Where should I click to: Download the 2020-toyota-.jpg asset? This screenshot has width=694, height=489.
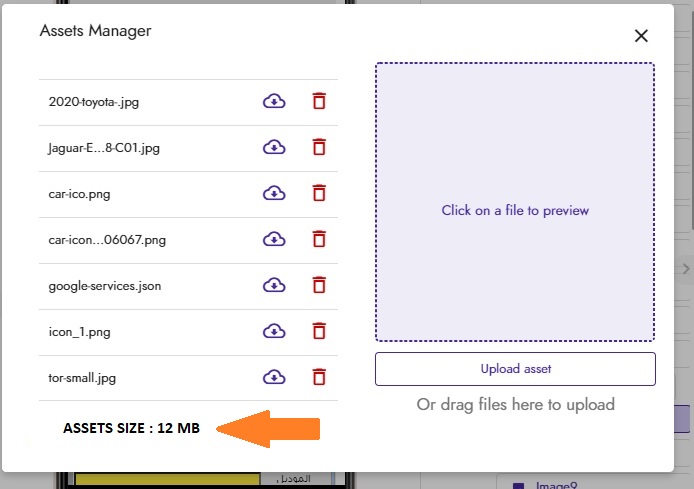coord(274,101)
